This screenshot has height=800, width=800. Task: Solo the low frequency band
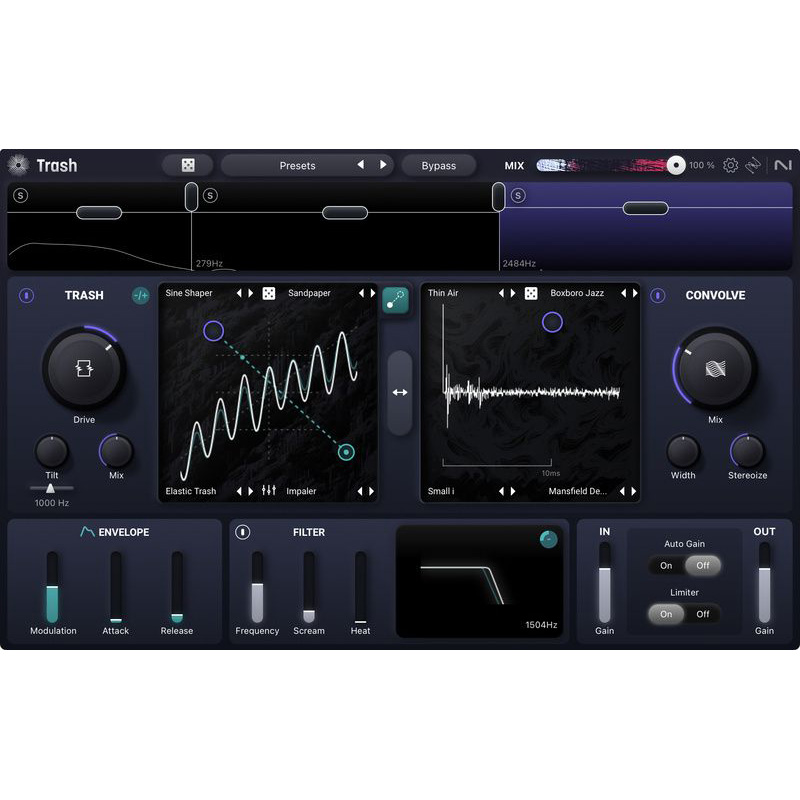click(20, 195)
